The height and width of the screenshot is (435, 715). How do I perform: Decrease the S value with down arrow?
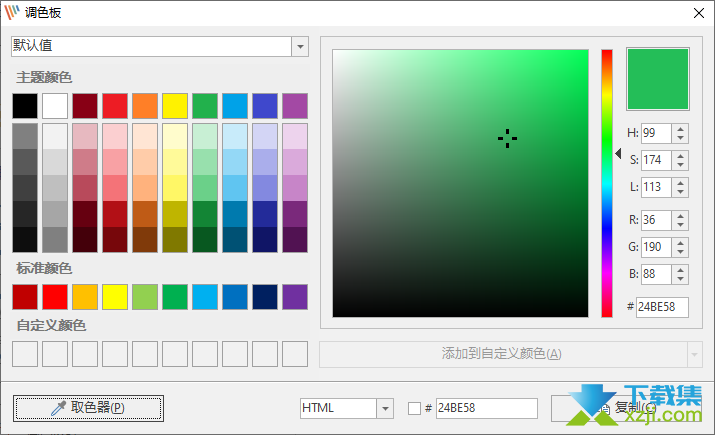coord(680,165)
